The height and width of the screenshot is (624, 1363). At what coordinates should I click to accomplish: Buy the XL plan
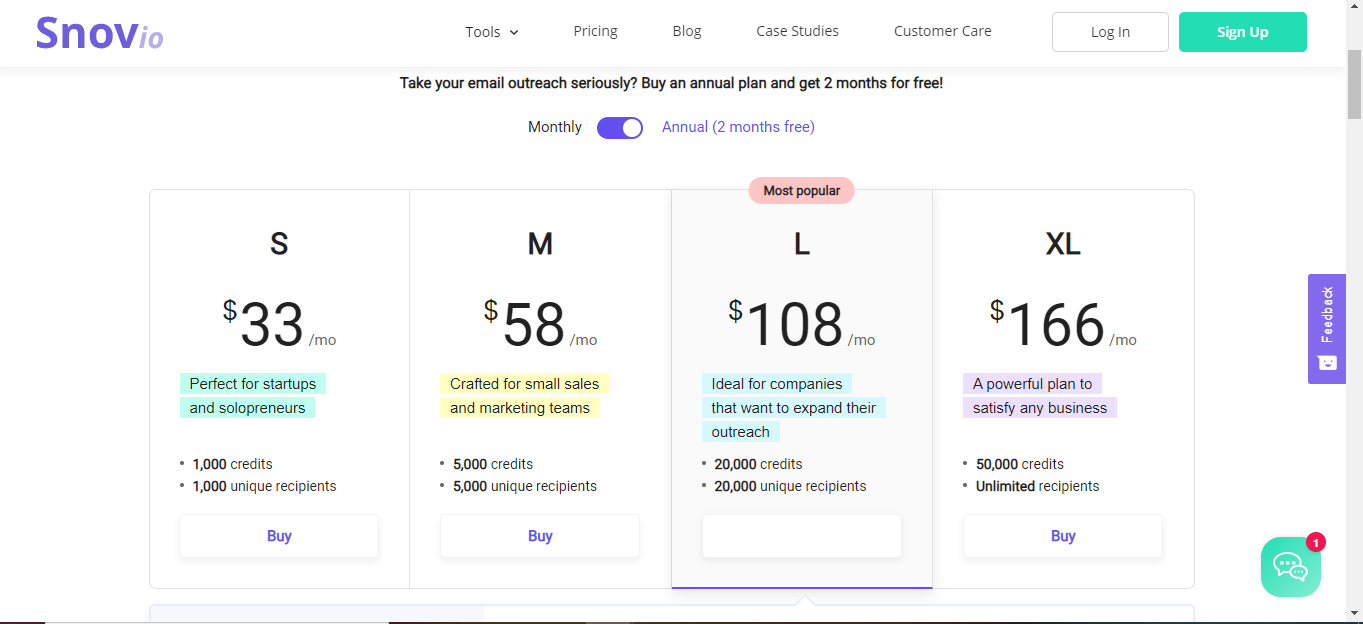[x=1063, y=536]
